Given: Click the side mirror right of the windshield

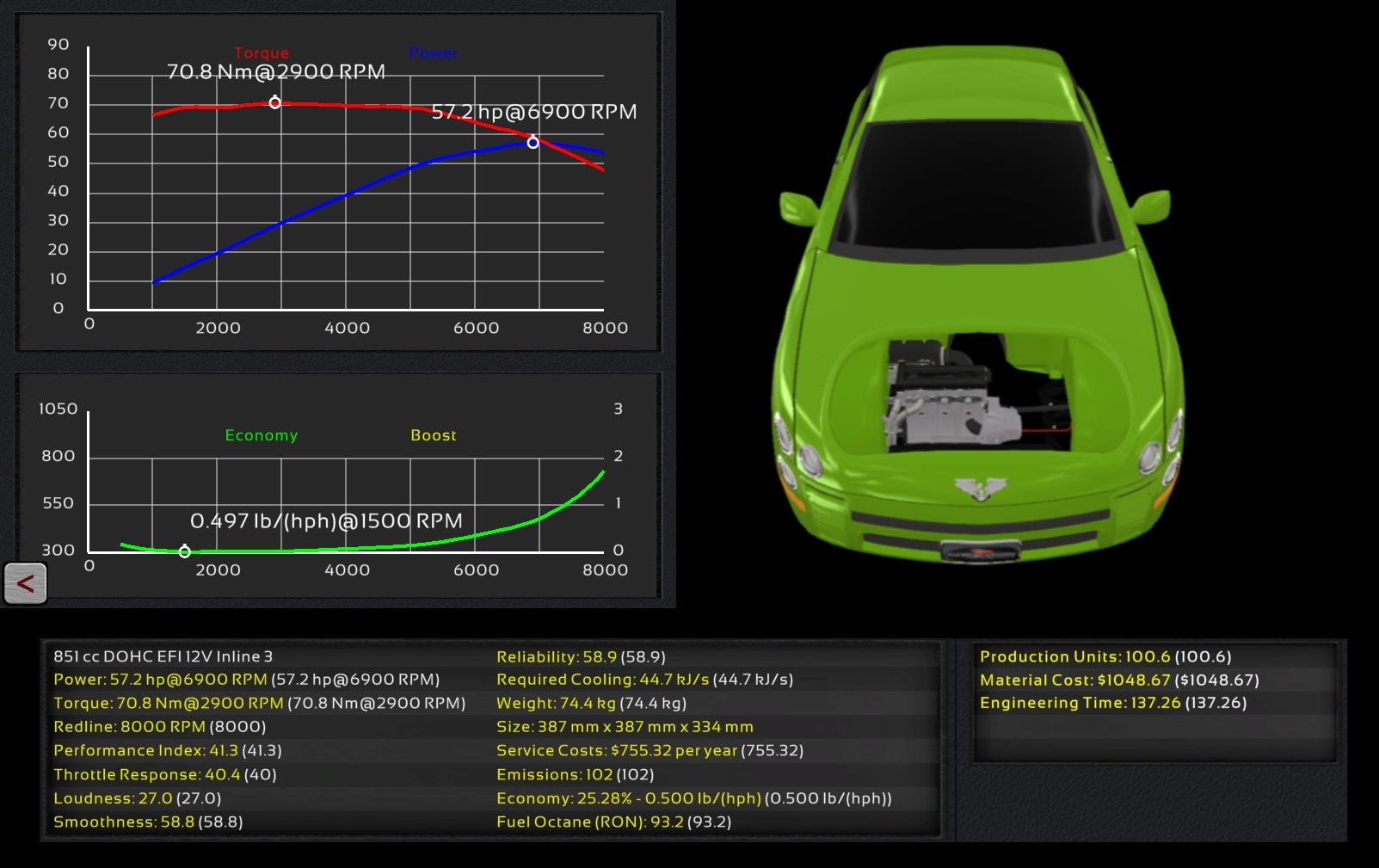Looking at the screenshot, I should tap(1150, 207).
